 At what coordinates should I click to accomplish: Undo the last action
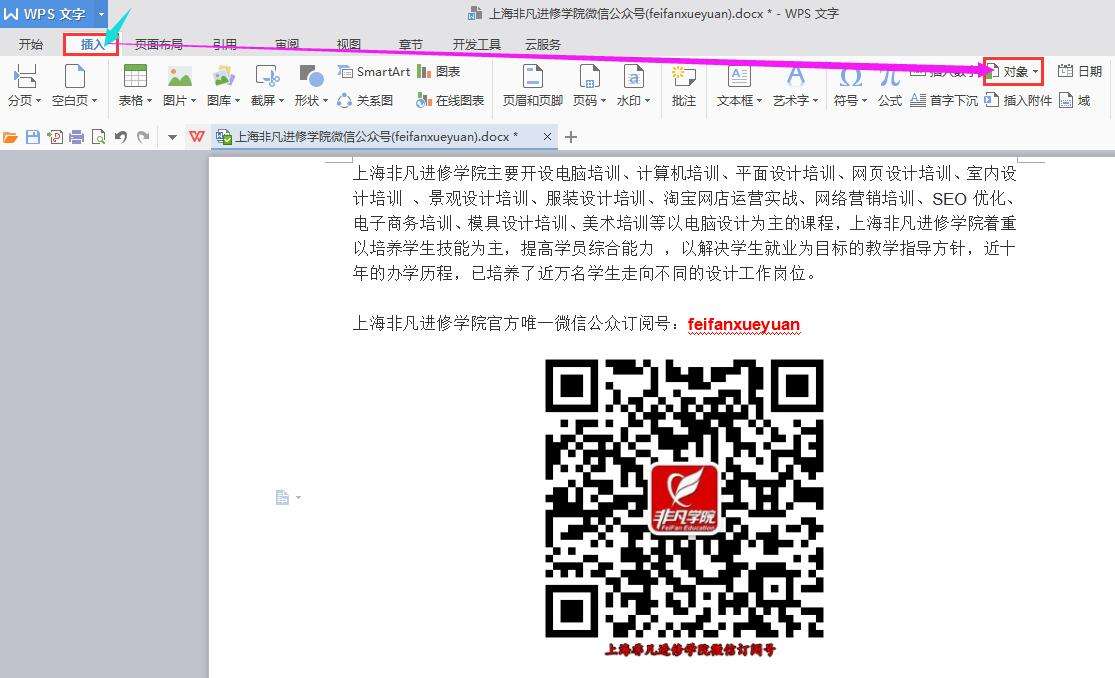coord(121,137)
